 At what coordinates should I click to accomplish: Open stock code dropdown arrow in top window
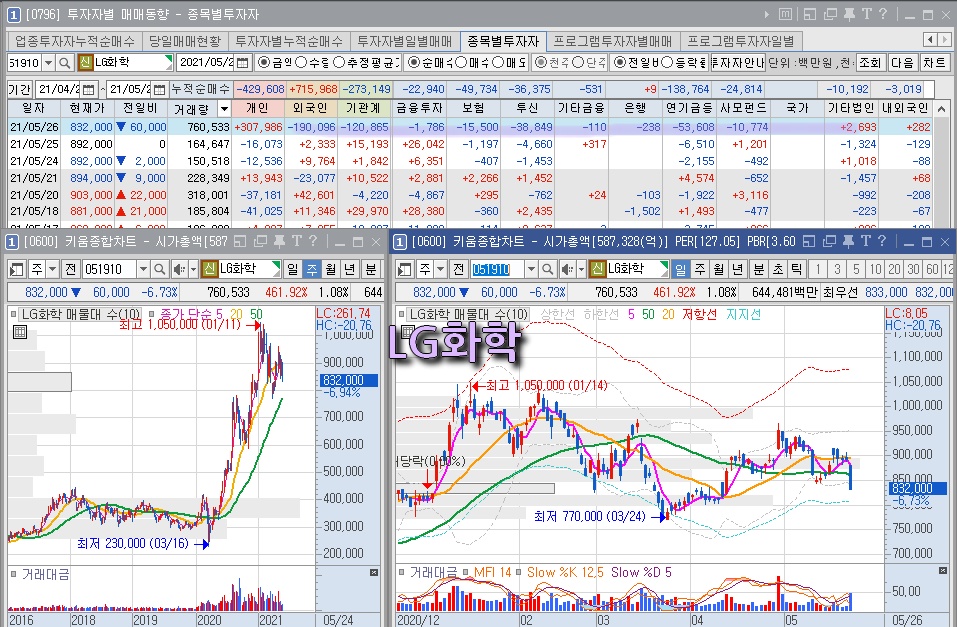point(48,62)
